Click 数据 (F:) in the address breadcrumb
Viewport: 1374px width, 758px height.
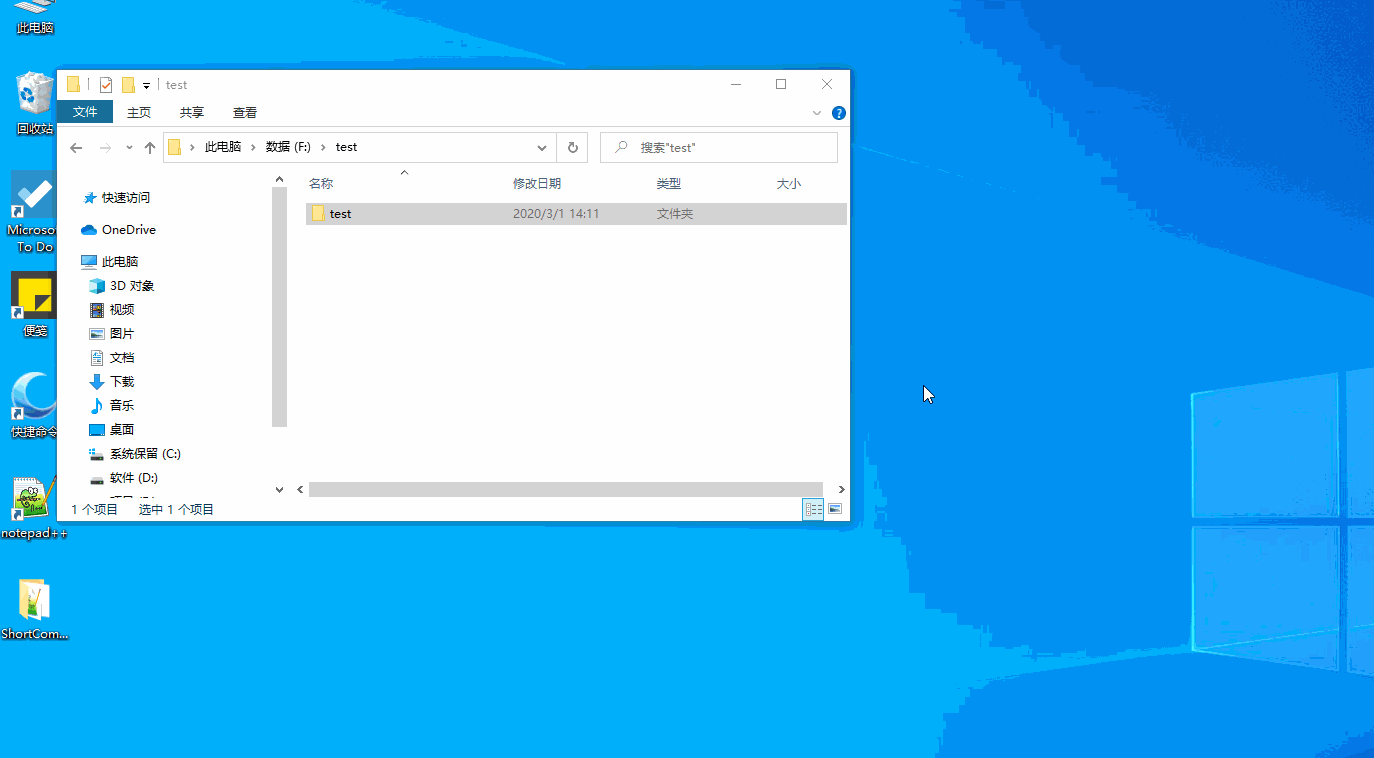click(288, 147)
